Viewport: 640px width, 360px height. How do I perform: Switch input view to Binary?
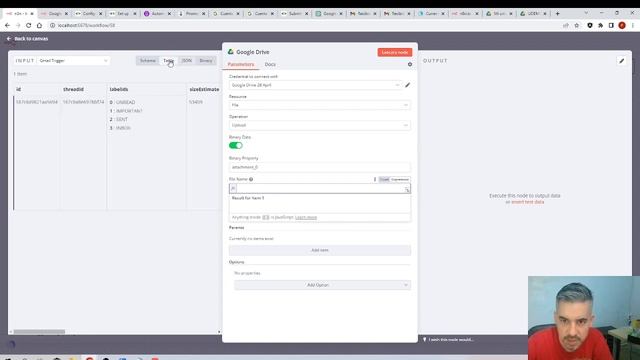(x=206, y=60)
